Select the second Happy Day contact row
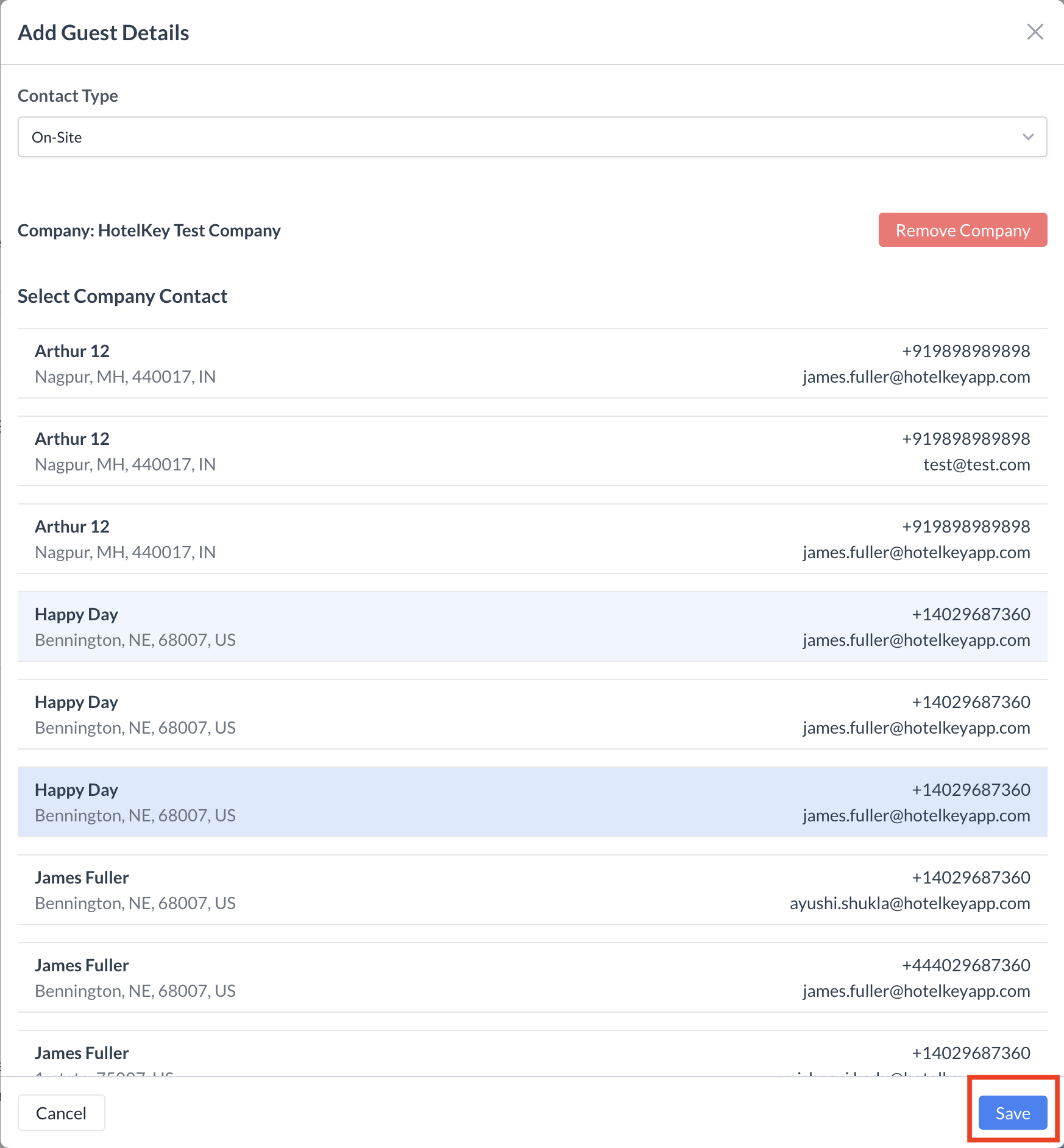Image resolution: width=1064 pixels, height=1148 pixels. 531,715
